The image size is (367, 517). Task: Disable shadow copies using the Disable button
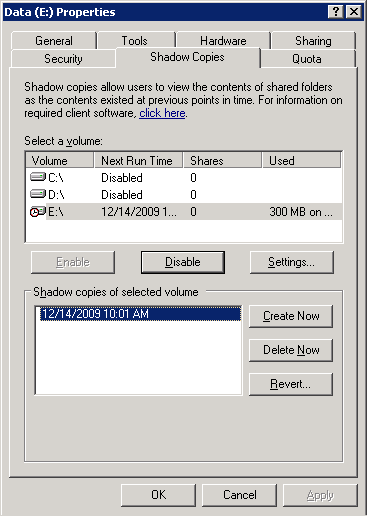(183, 262)
